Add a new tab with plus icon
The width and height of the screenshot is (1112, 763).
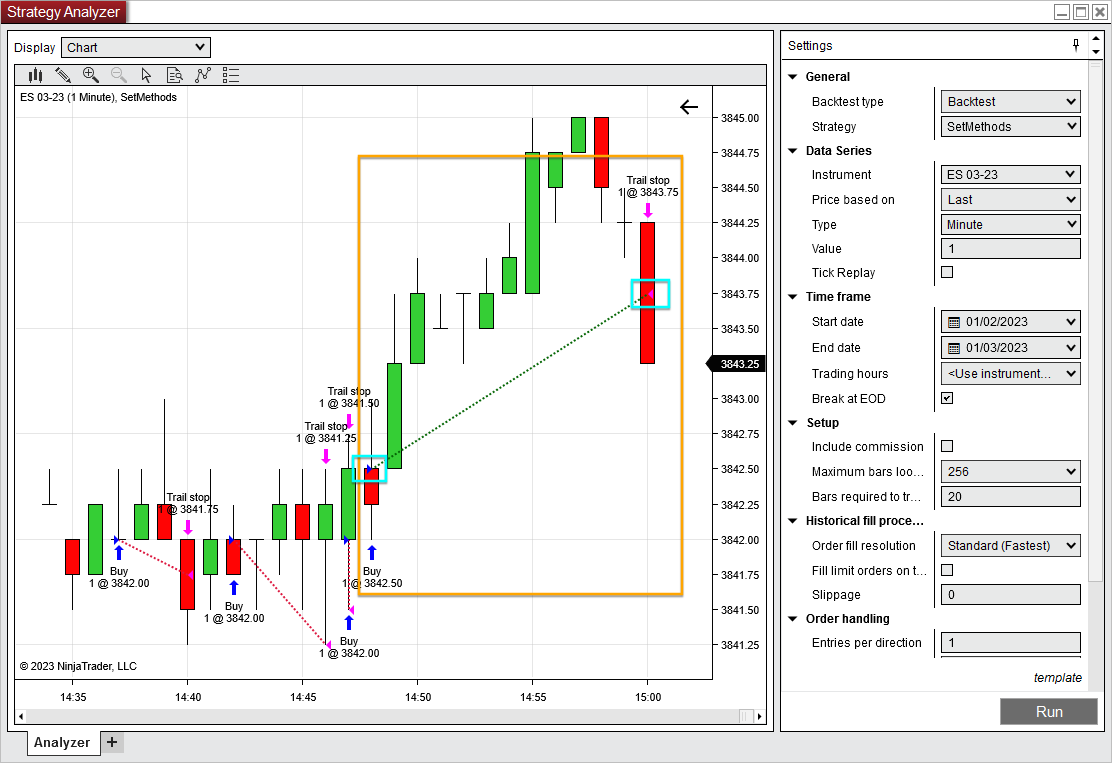coord(112,742)
